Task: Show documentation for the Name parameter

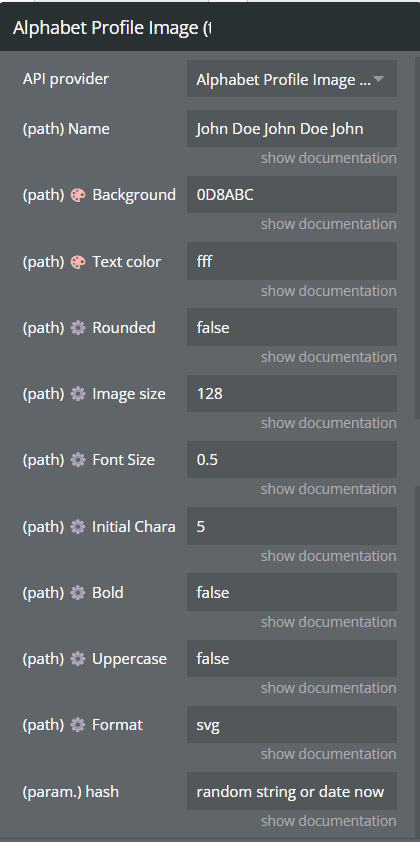Action: [x=329, y=158]
